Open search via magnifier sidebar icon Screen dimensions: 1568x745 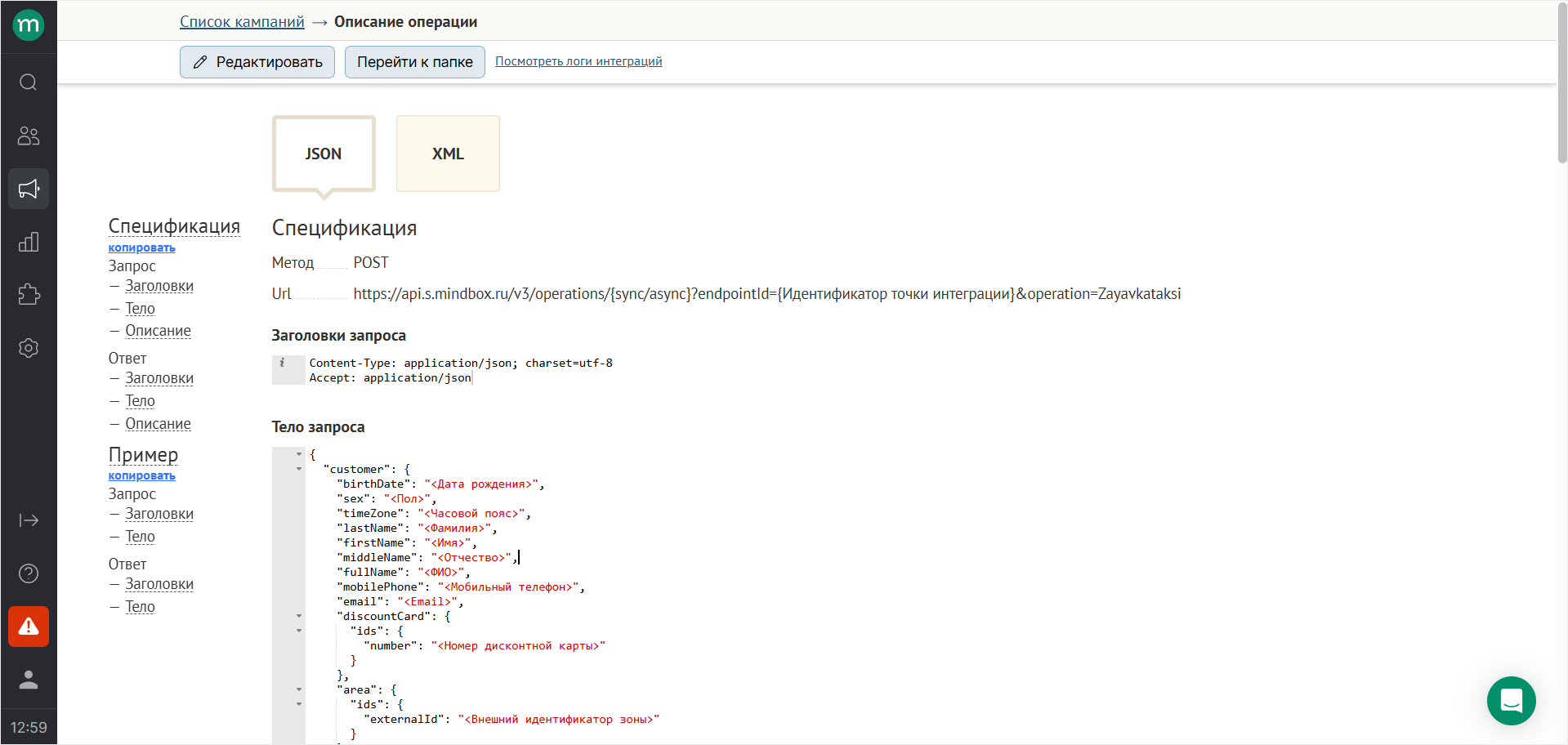tap(29, 83)
